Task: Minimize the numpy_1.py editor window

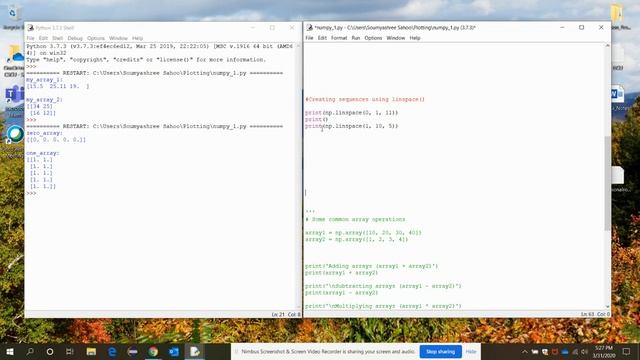Action: (562, 27)
